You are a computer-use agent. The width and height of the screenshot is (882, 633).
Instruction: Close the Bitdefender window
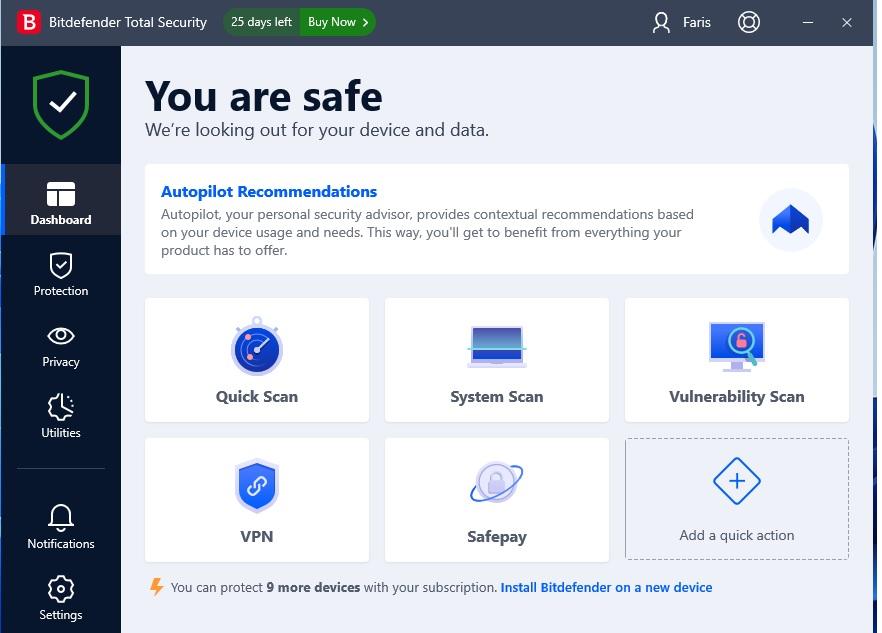click(x=847, y=23)
